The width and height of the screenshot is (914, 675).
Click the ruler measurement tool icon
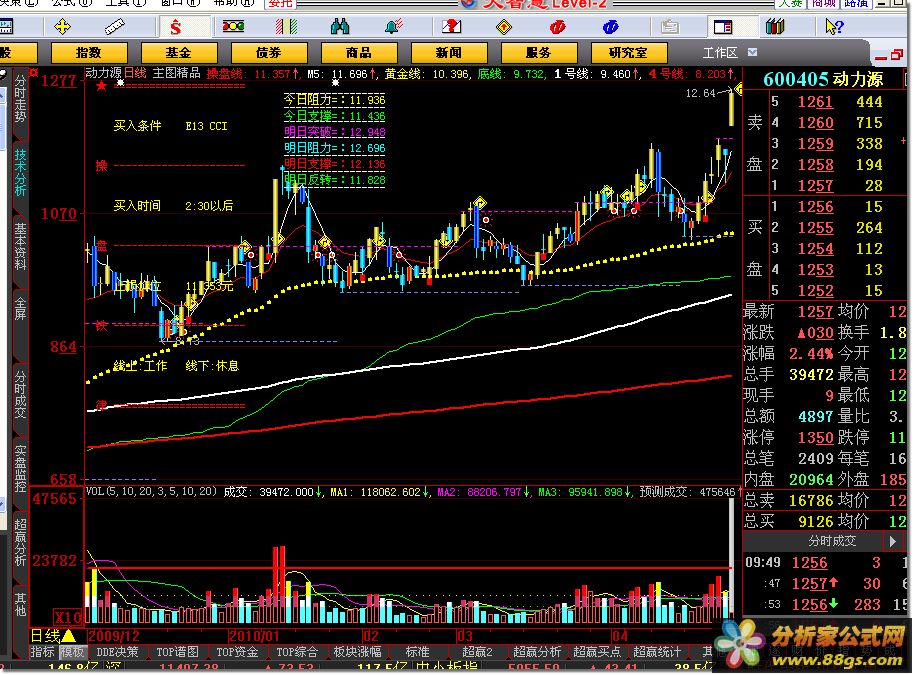(116, 26)
